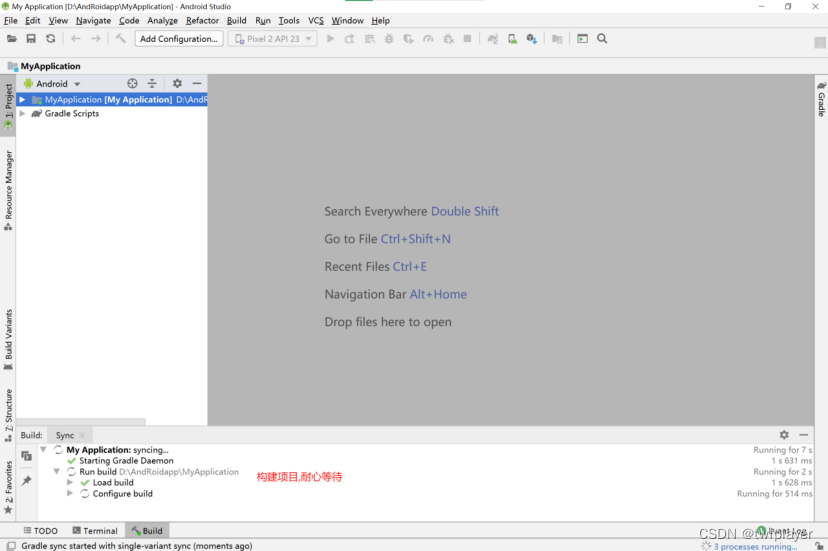Open the Window menu

coord(347,21)
